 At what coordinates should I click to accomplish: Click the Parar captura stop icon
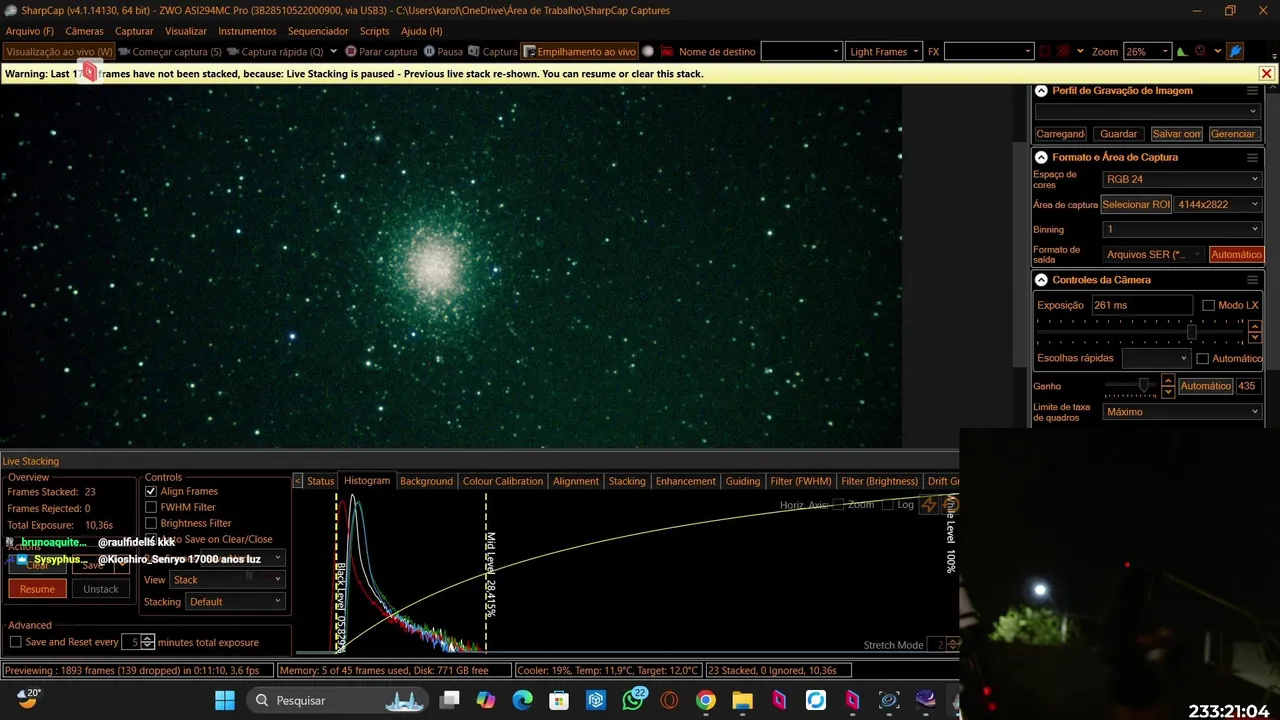tap(351, 52)
